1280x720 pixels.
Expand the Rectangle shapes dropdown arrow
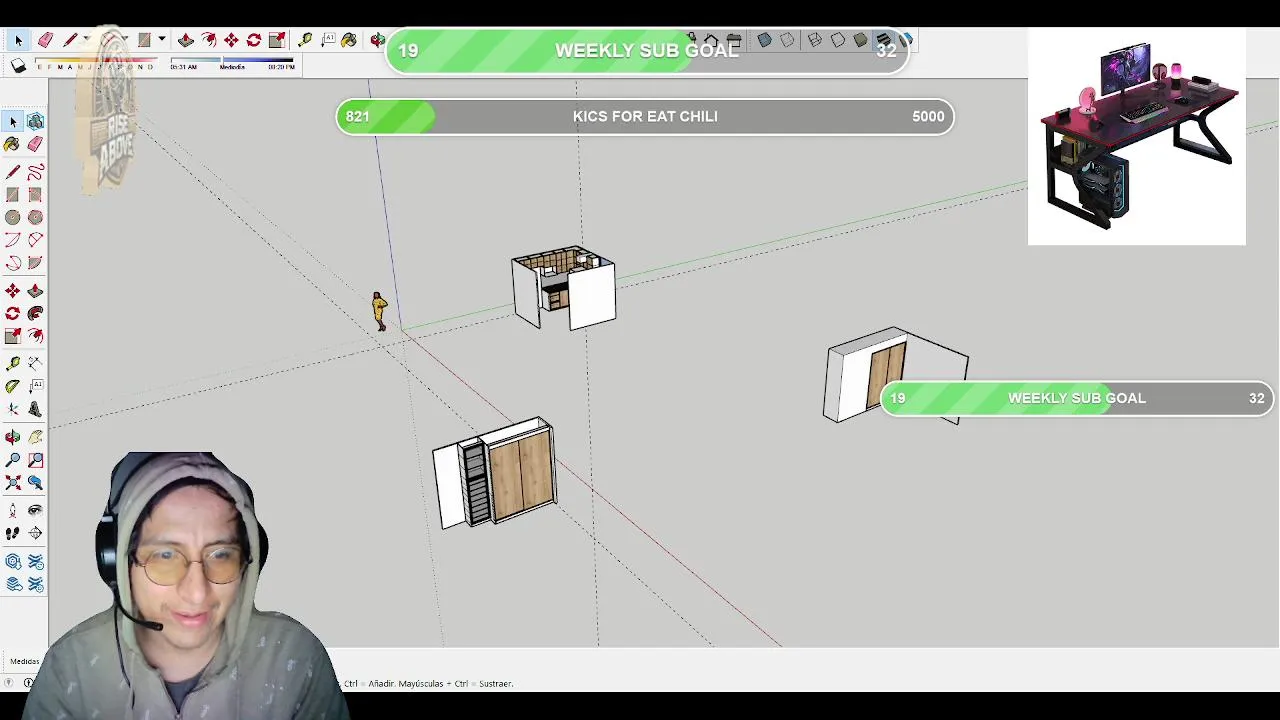tap(161, 40)
